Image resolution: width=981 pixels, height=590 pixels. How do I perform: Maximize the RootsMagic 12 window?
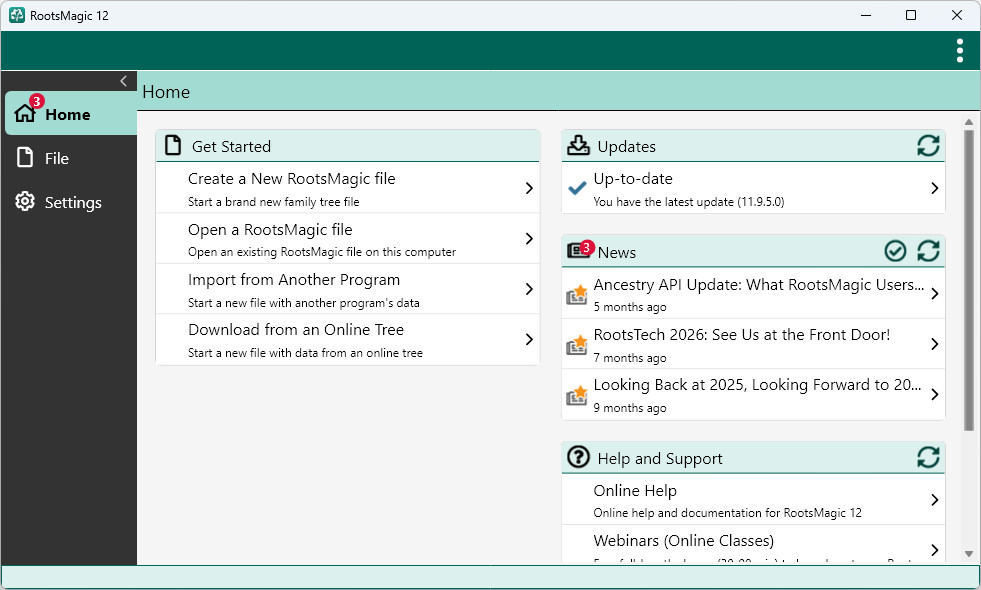911,15
